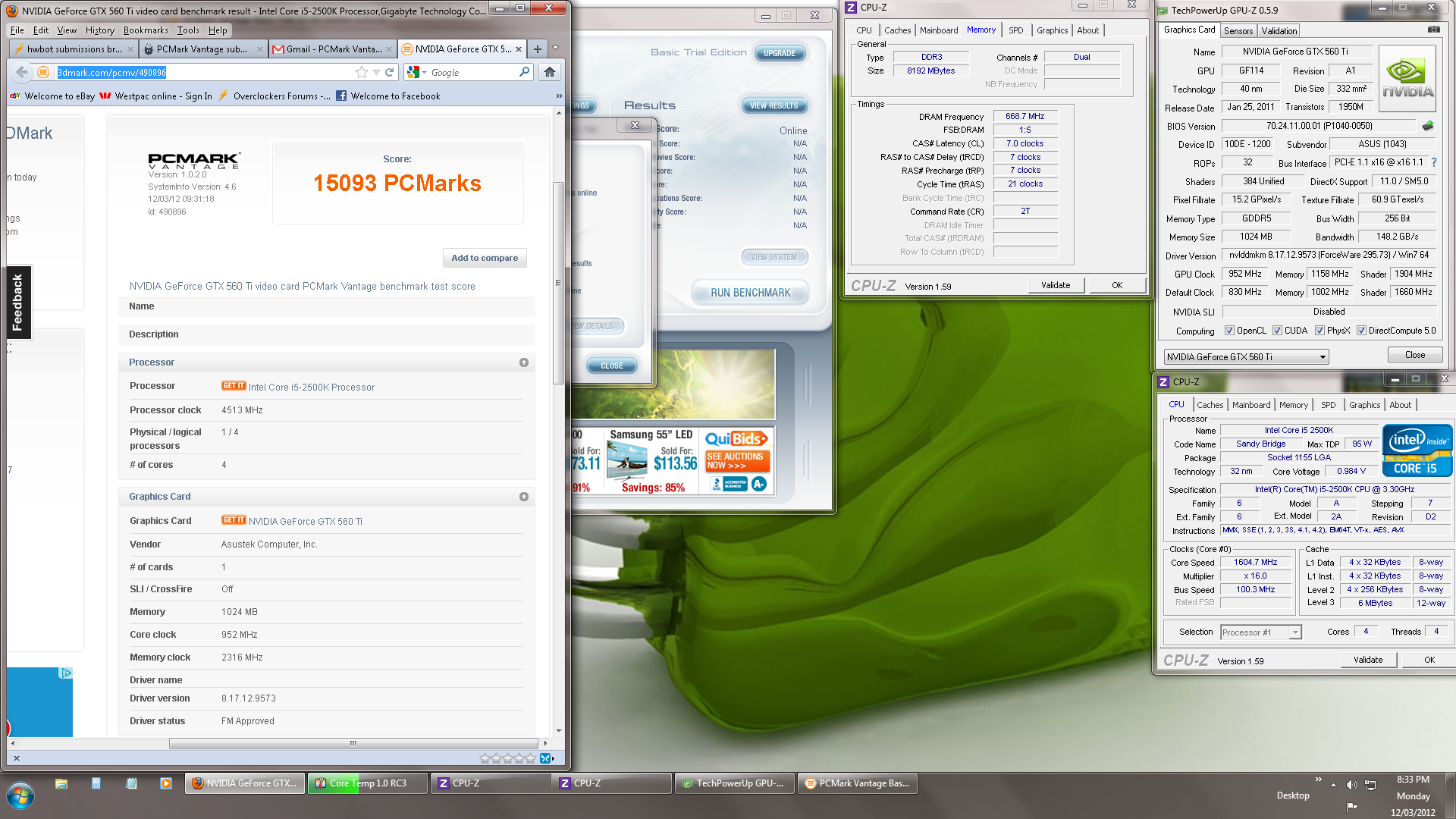This screenshot has height=819, width=1456.
Task: Switch to the Validation tab in GPU-Z
Action: click(1279, 31)
